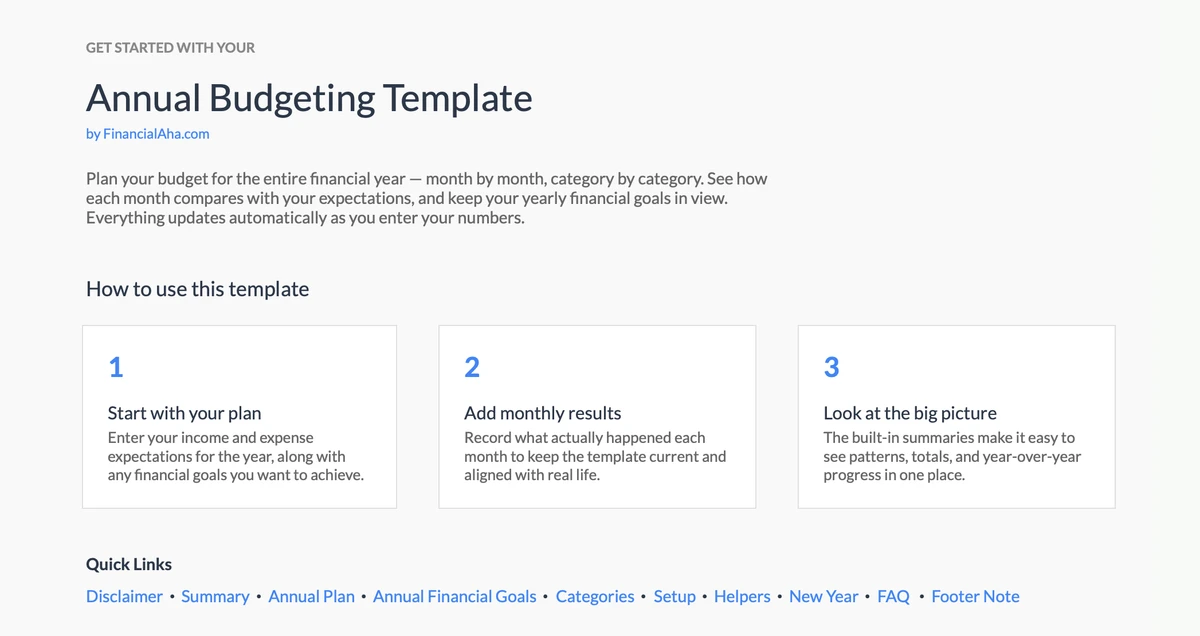Open Annual Financial Goals link
The height and width of the screenshot is (636, 1200).
point(454,596)
